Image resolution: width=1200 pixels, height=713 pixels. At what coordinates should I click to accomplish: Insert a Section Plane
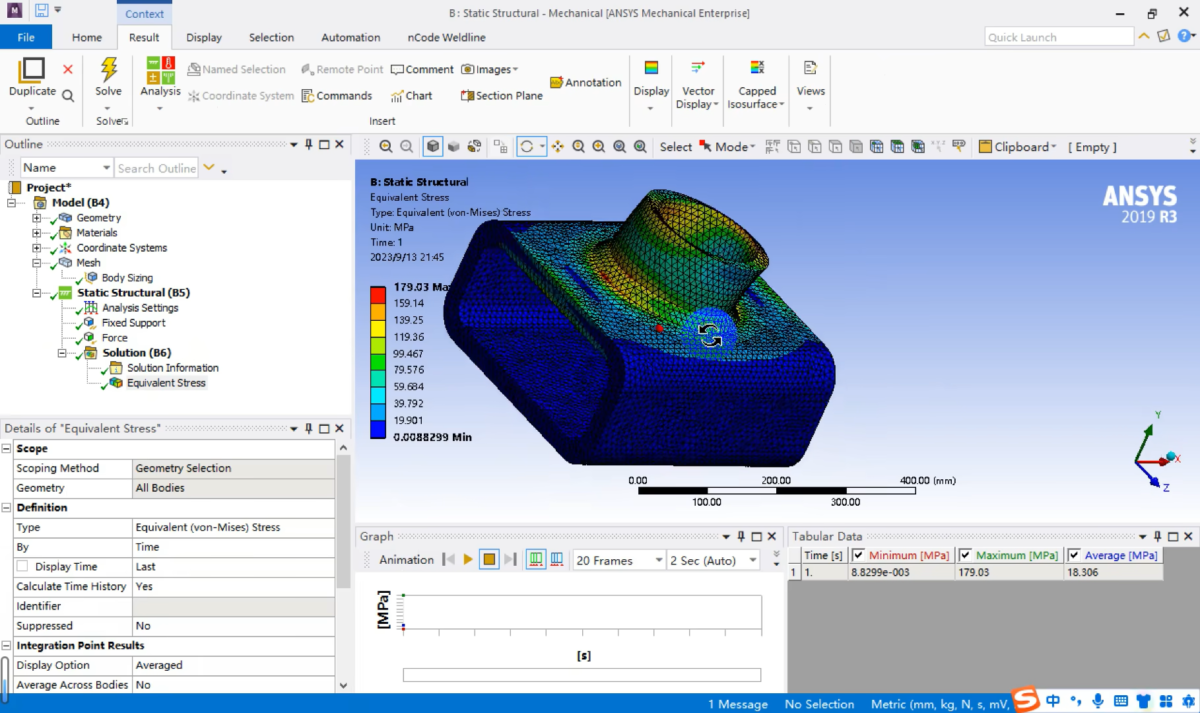[501, 96]
